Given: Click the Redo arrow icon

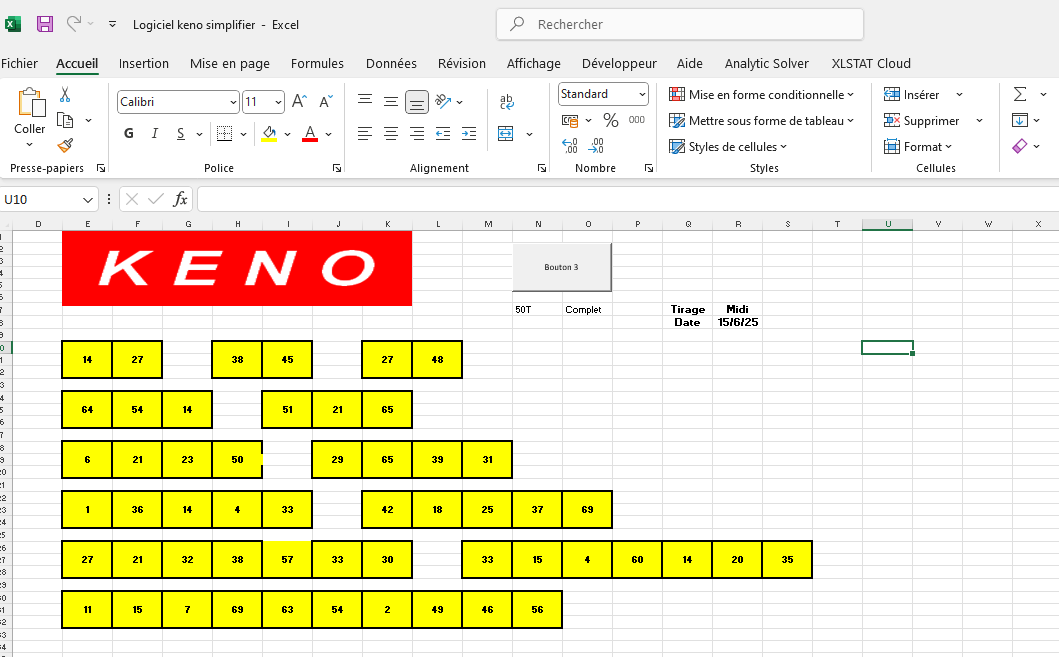Looking at the screenshot, I should pos(74,24).
